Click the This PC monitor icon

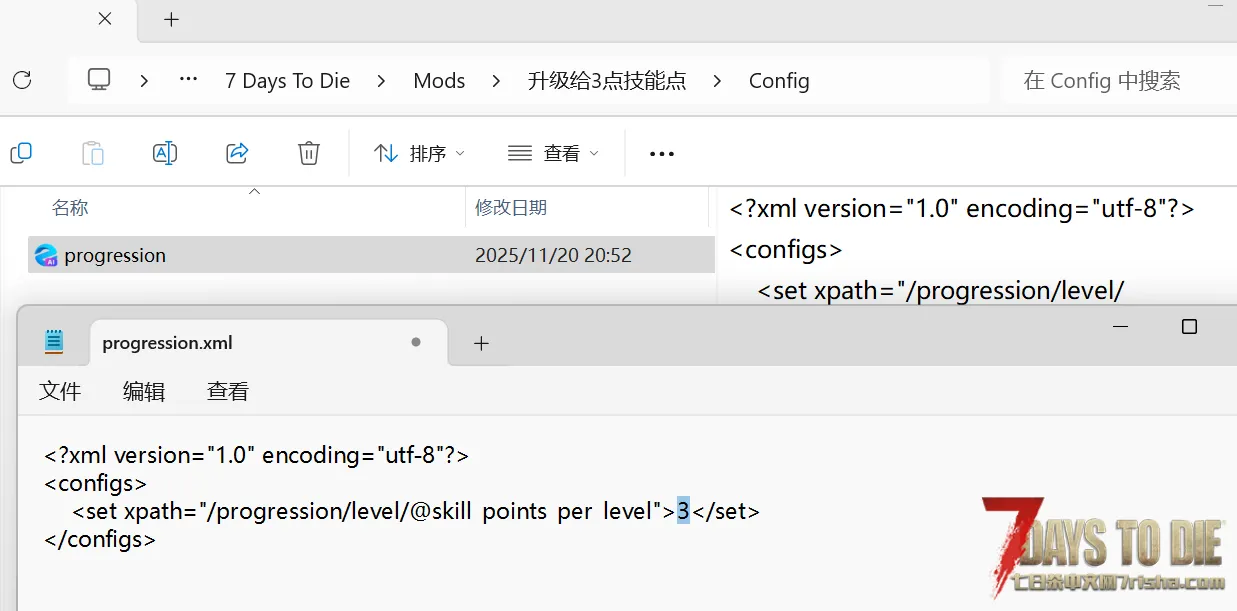tap(99, 80)
